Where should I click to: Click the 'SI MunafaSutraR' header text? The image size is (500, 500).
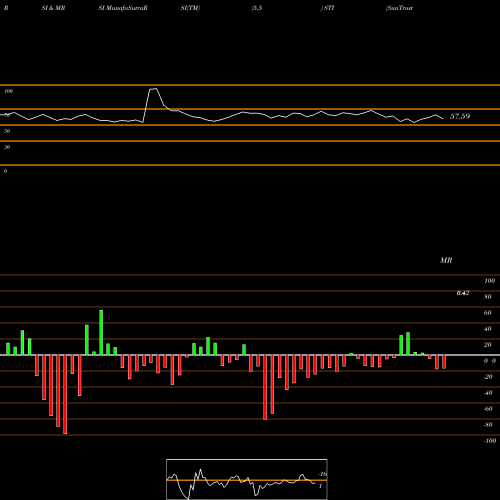[123, 8]
